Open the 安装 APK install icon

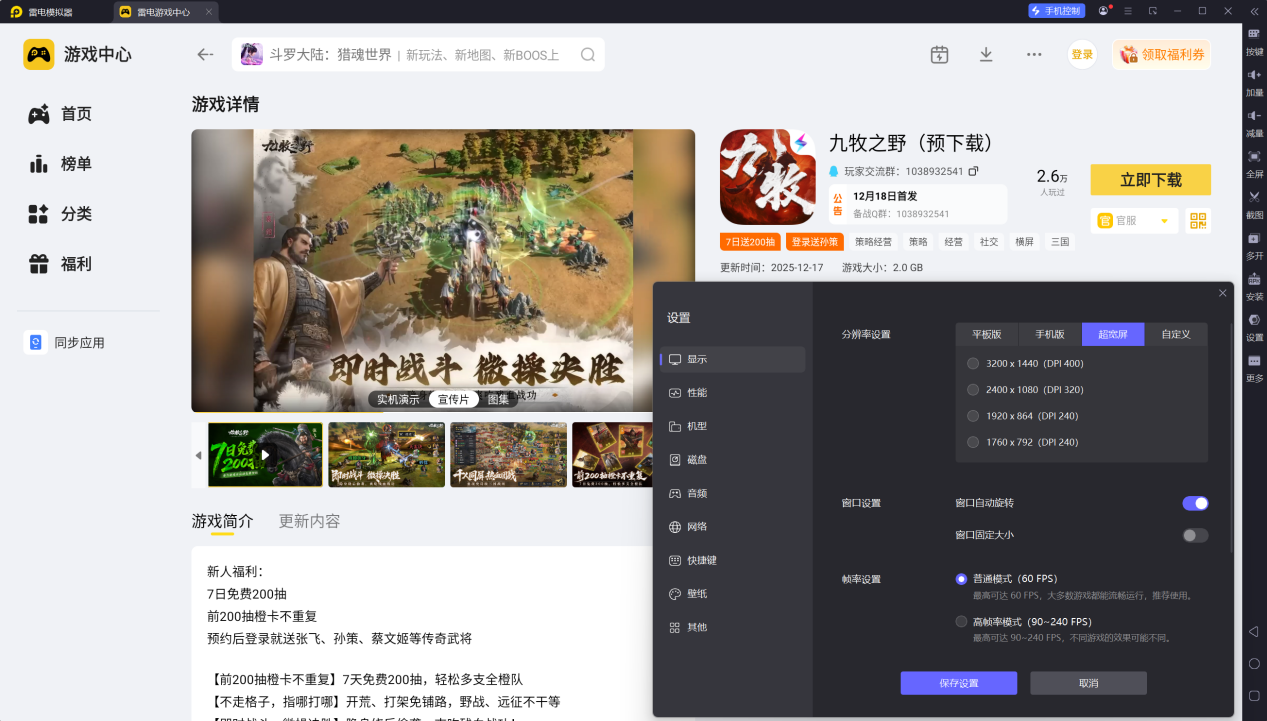1254,285
